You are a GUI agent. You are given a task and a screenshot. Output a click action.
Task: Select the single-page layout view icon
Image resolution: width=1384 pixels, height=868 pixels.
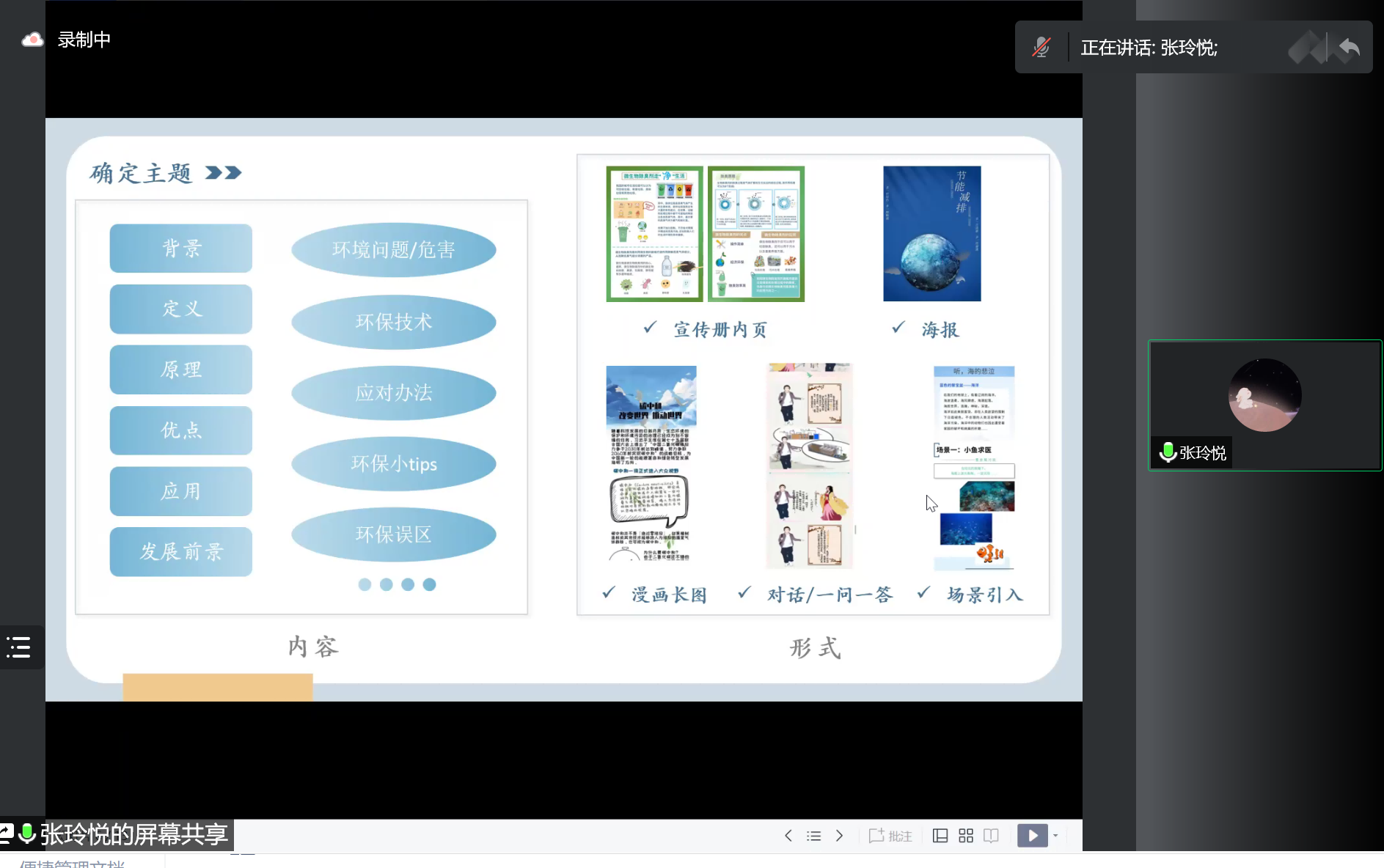[x=940, y=835]
